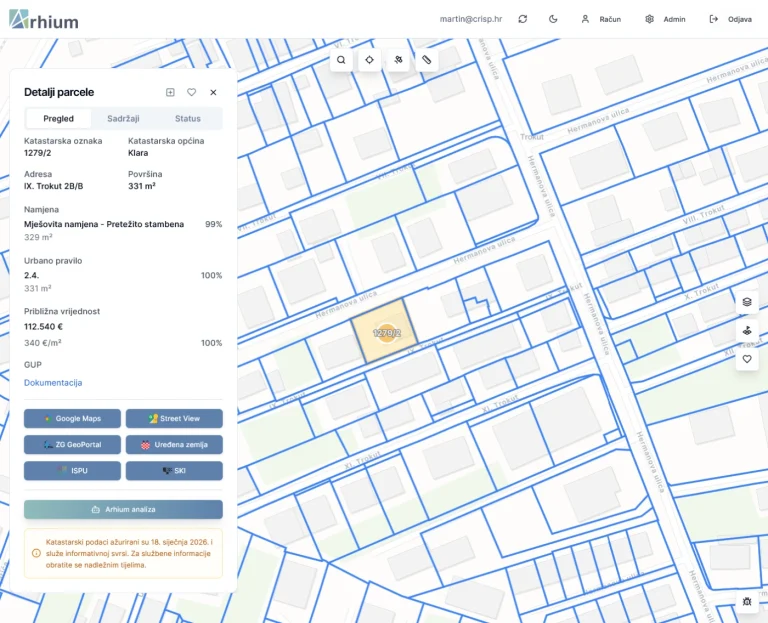Open the Račun account menu
This screenshot has width=768, height=623.
click(x=601, y=19)
